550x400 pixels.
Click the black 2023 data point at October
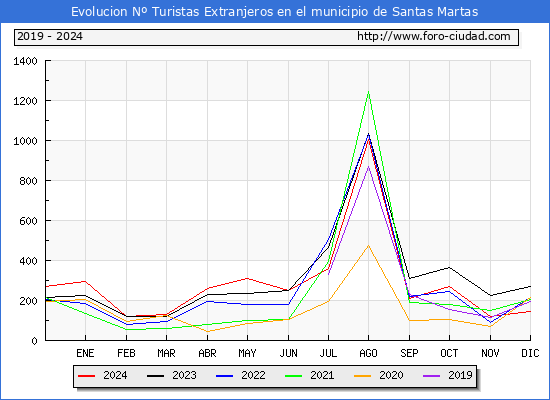tap(449, 268)
